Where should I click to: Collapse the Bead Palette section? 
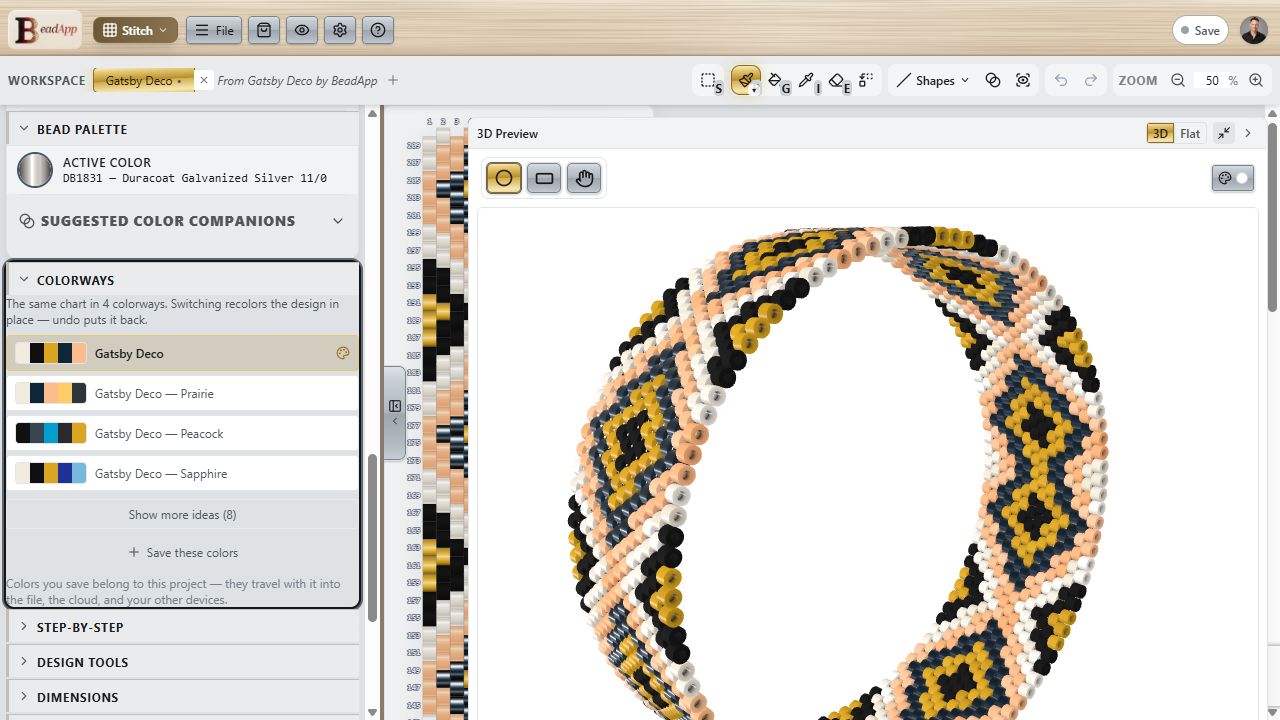pyautogui.click(x=183, y=129)
